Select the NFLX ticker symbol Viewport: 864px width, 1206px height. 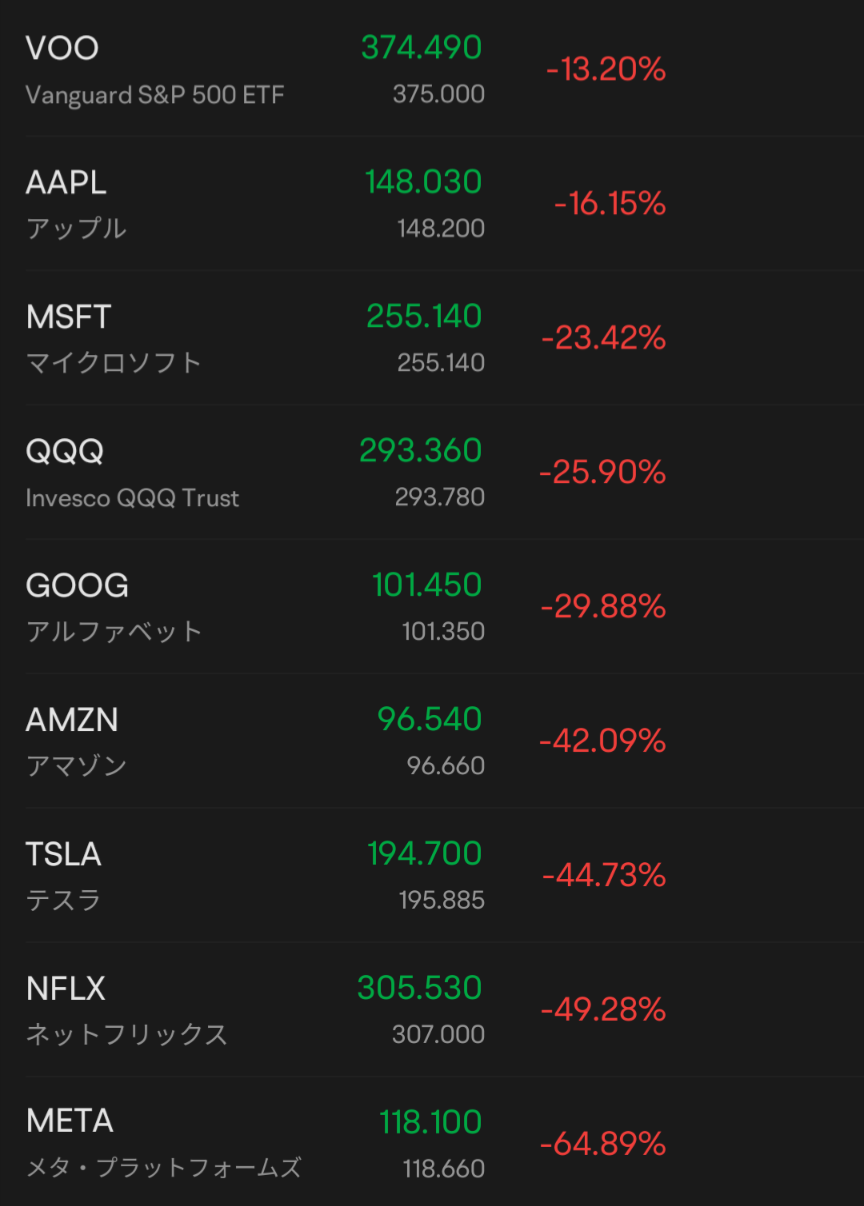66,989
